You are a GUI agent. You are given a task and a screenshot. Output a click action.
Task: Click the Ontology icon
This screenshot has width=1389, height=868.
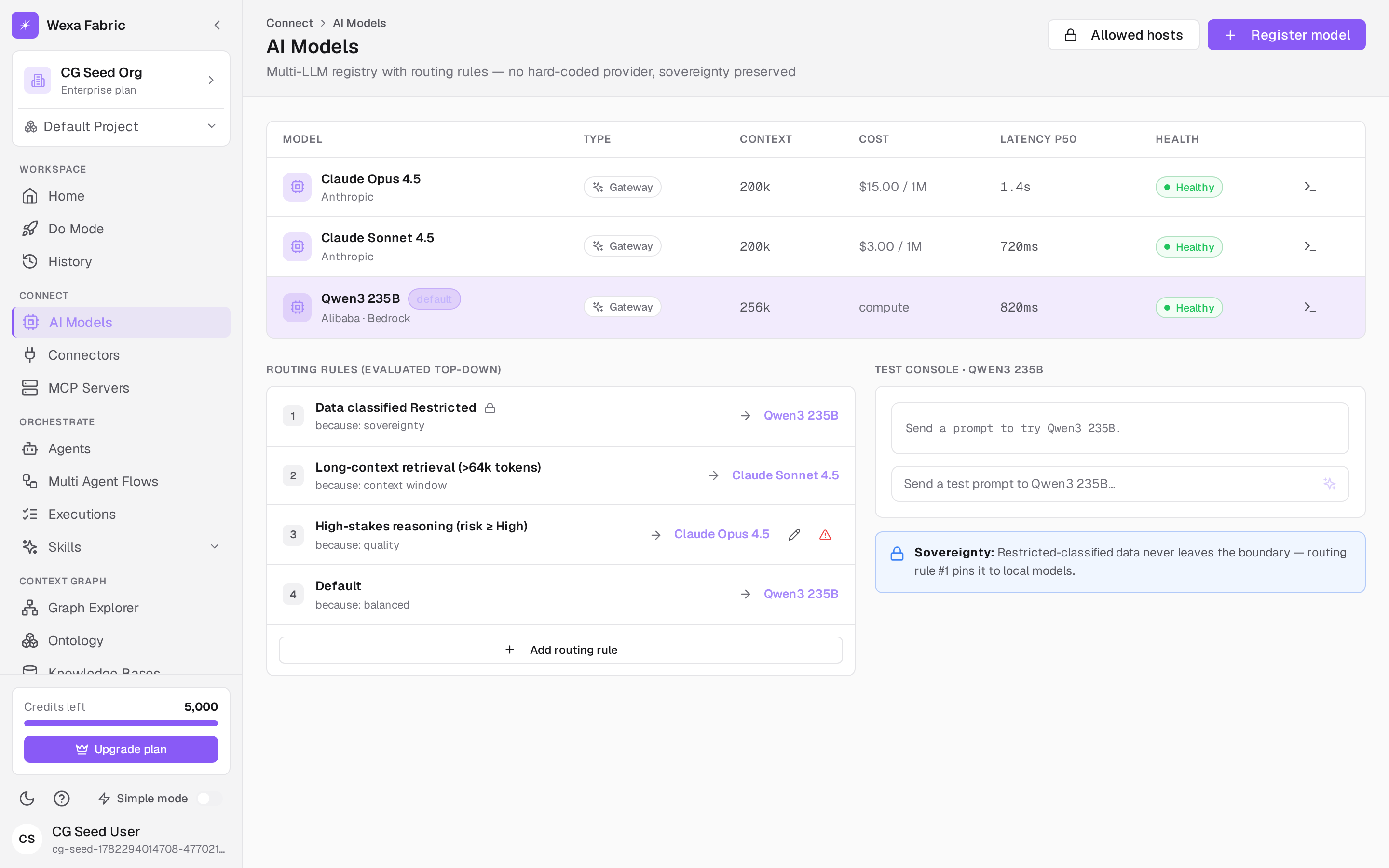point(30,640)
